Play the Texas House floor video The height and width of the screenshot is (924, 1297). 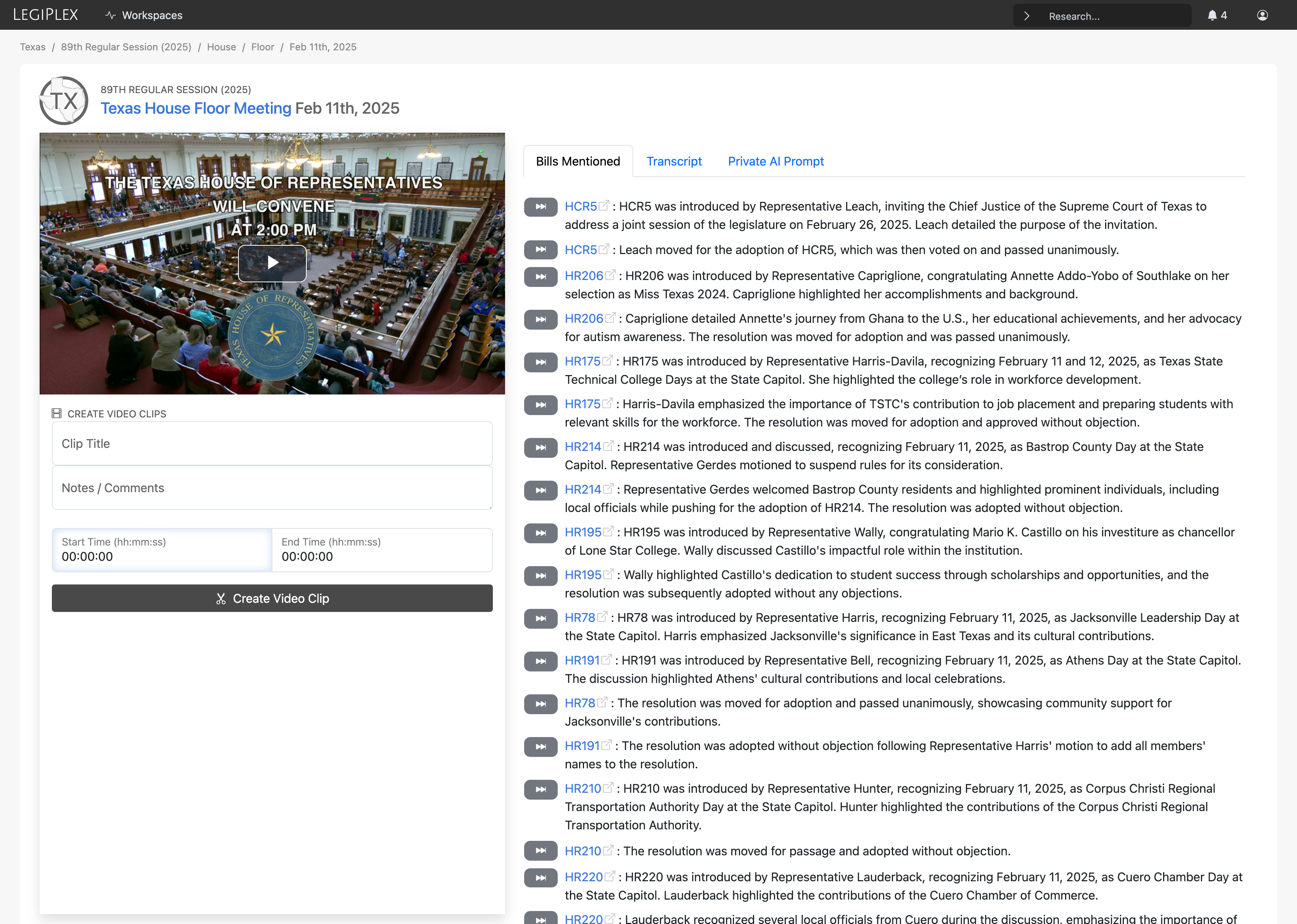(272, 263)
